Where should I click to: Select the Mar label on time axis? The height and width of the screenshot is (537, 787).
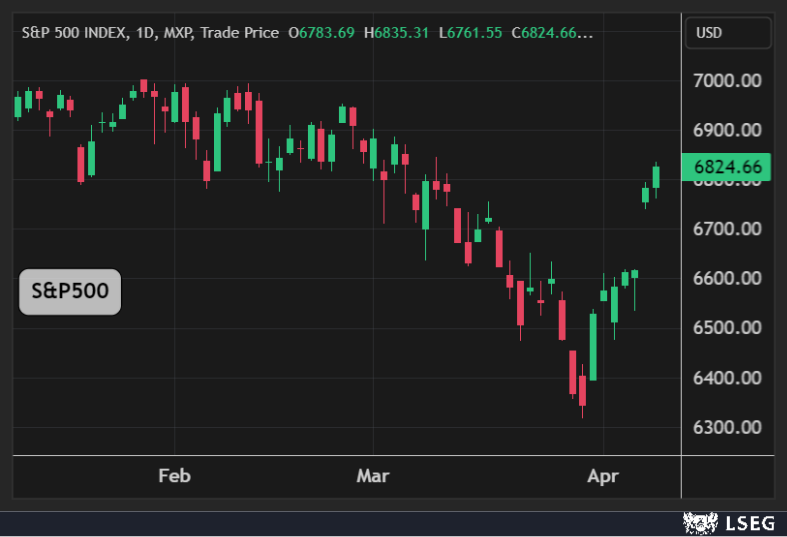coord(373,476)
